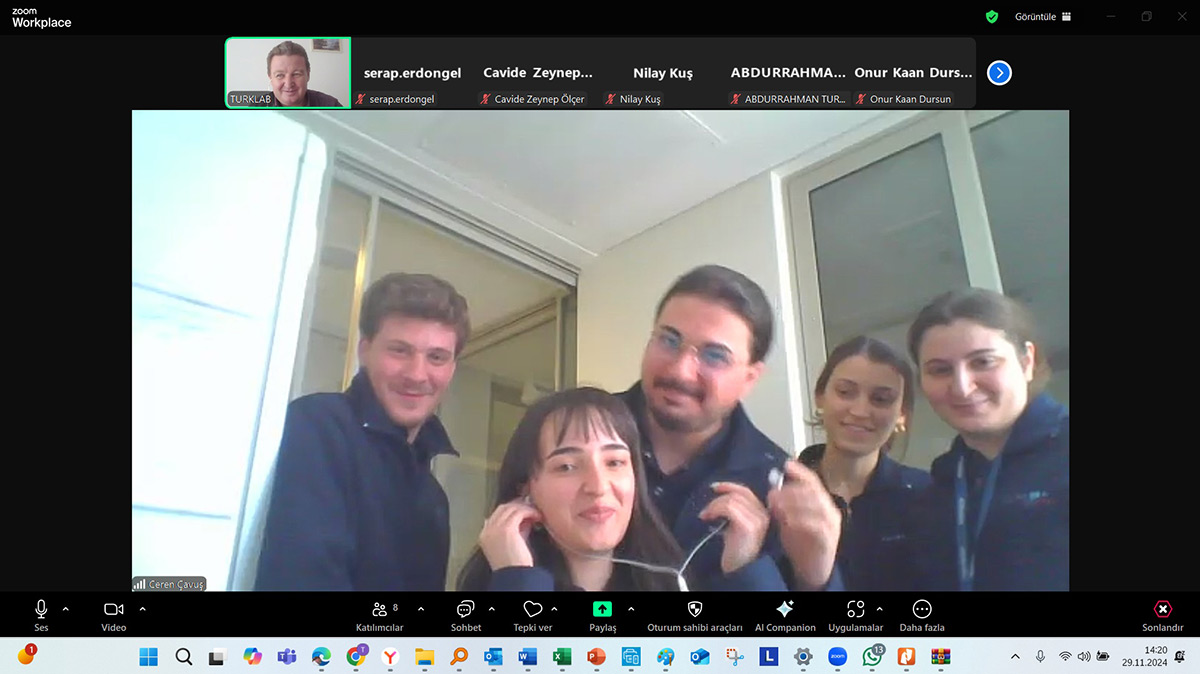1200x674 pixels.
Task: Select the Nilay Kuş participant tile
Action: pos(662,73)
